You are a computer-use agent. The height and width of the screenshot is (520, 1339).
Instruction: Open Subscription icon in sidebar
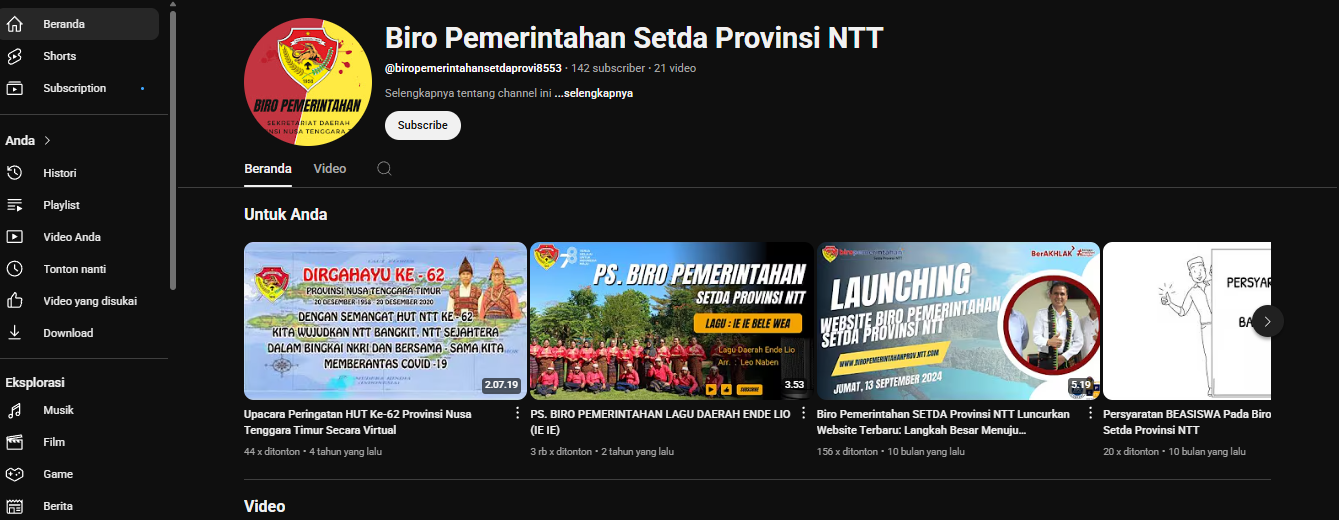click(x=14, y=88)
